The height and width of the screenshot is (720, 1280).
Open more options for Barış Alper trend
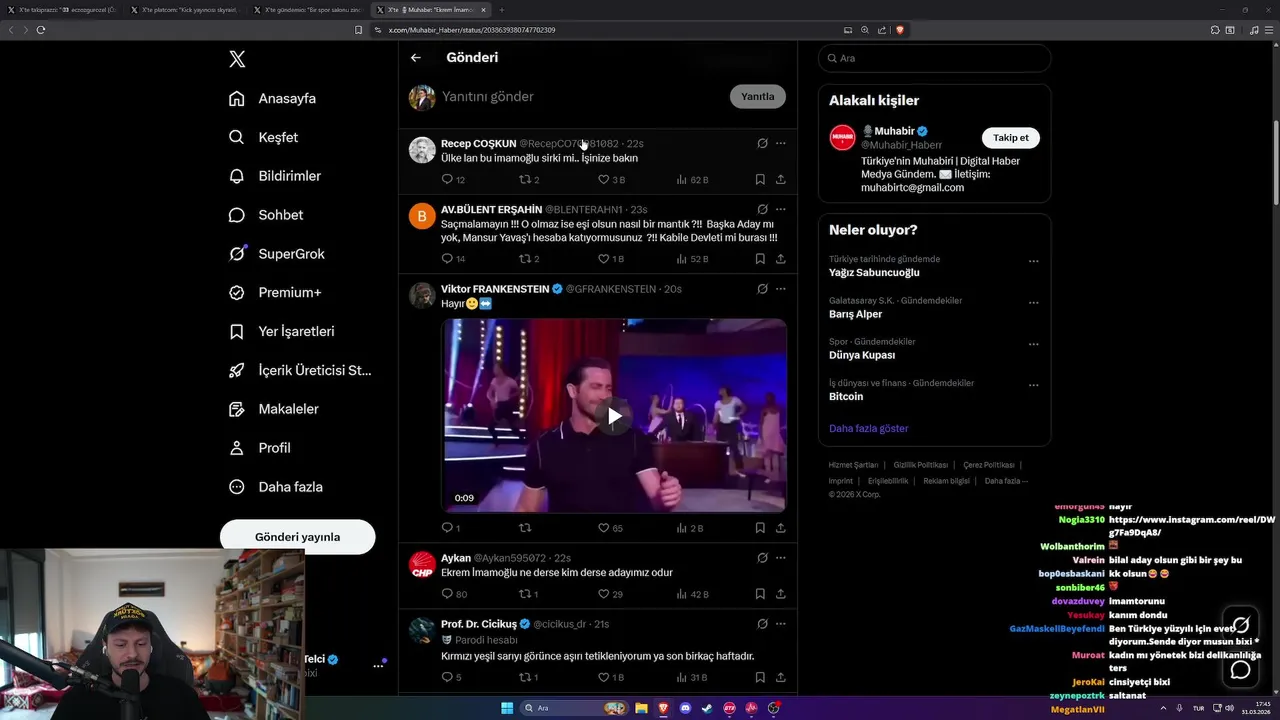pos(1033,303)
